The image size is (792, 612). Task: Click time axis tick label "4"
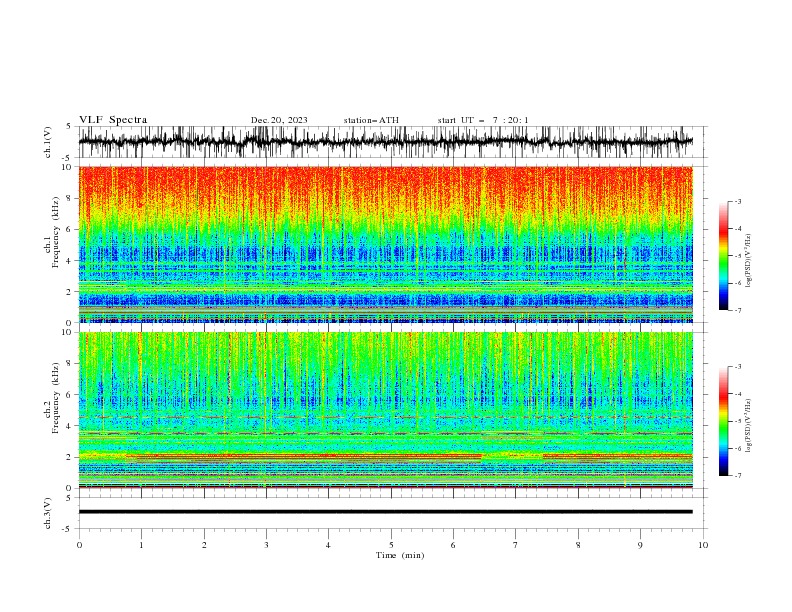[x=328, y=545]
